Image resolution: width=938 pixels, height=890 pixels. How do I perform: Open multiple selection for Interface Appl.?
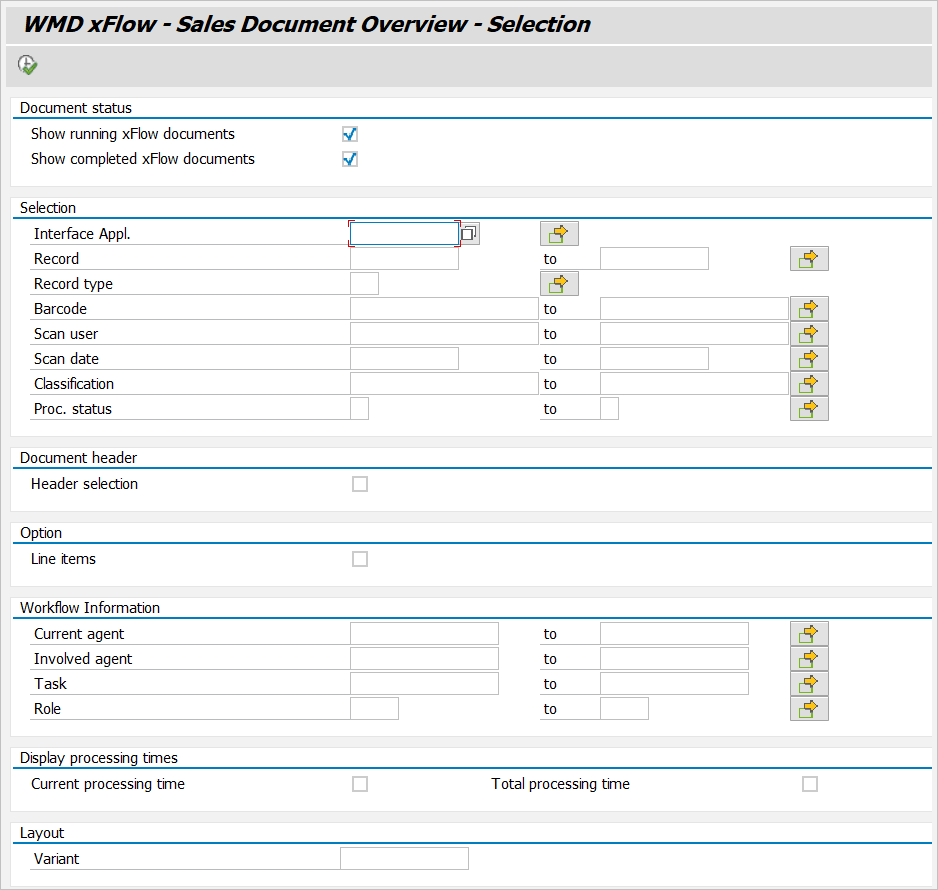pos(559,234)
